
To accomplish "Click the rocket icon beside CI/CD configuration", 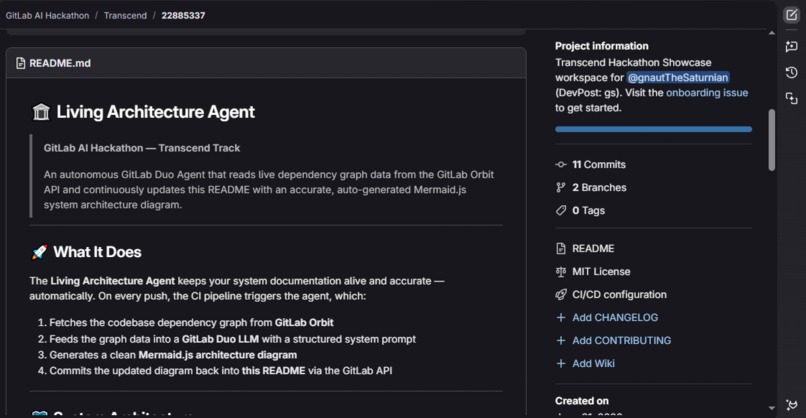I will (561, 295).
